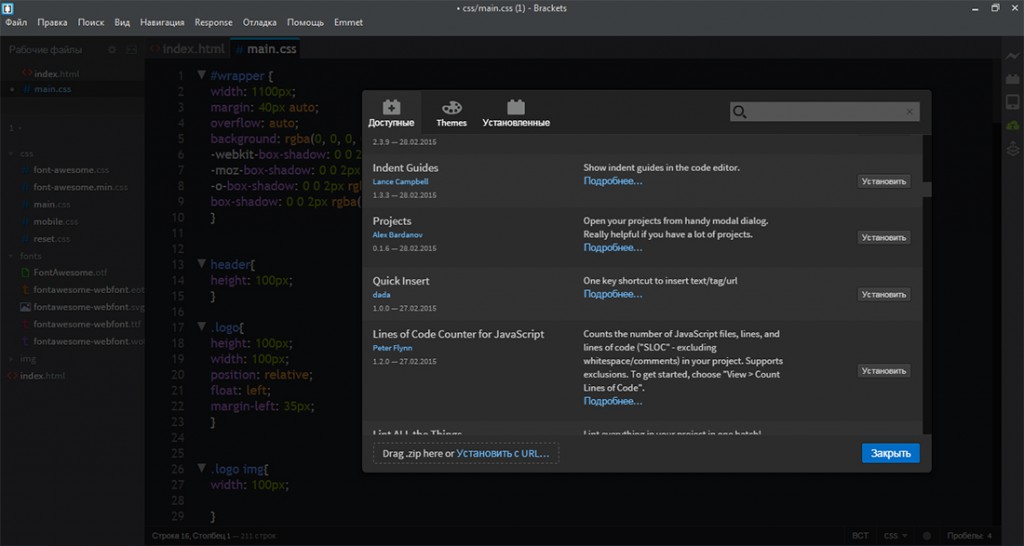Open the project name dropdown in sidebar
This screenshot has width=1024, height=546.
pyautogui.click(x=15, y=128)
